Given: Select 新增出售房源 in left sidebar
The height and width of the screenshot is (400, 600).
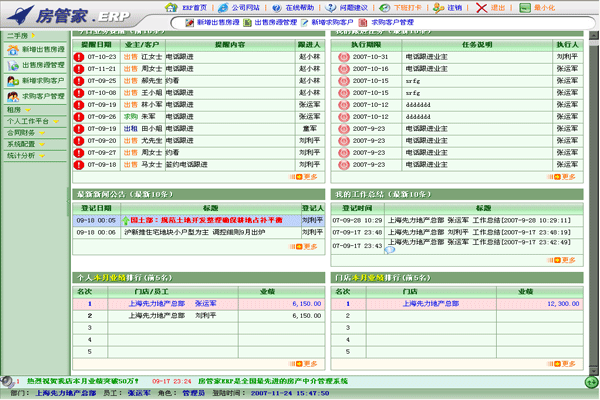Looking at the screenshot, I should [42, 49].
